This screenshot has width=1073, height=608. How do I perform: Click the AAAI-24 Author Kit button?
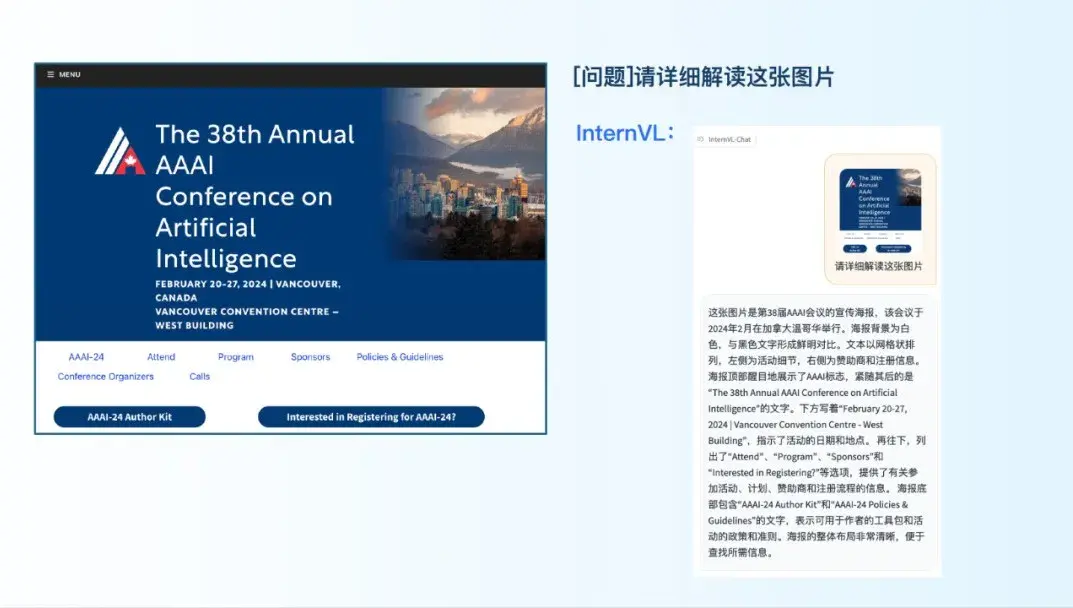click(128, 417)
